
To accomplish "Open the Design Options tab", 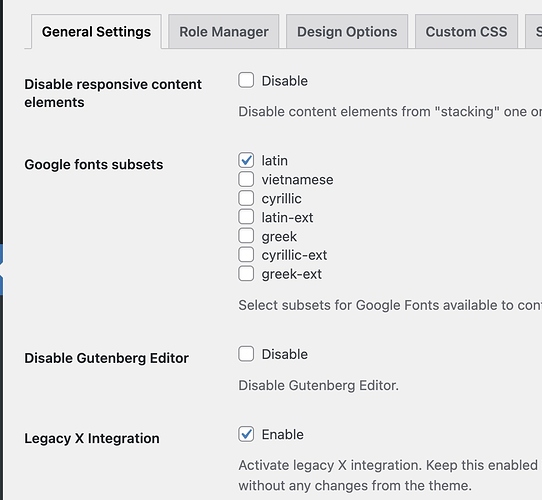I will [347, 32].
